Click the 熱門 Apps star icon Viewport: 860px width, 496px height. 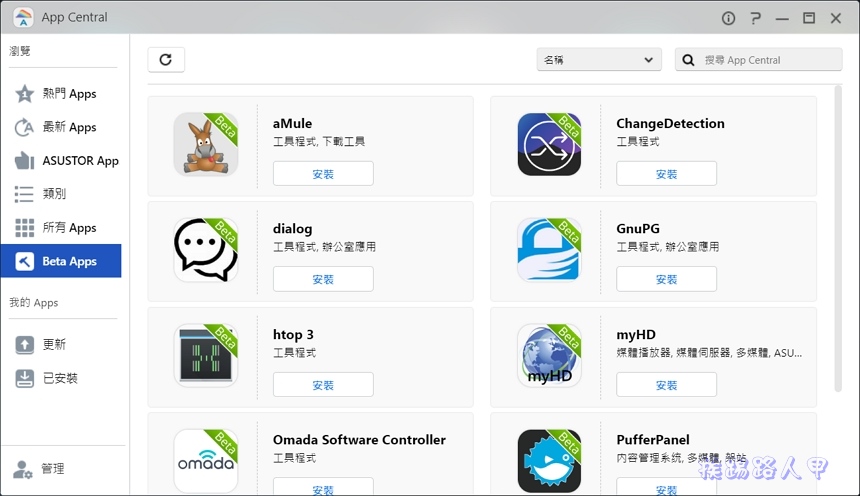(x=24, y=94)
